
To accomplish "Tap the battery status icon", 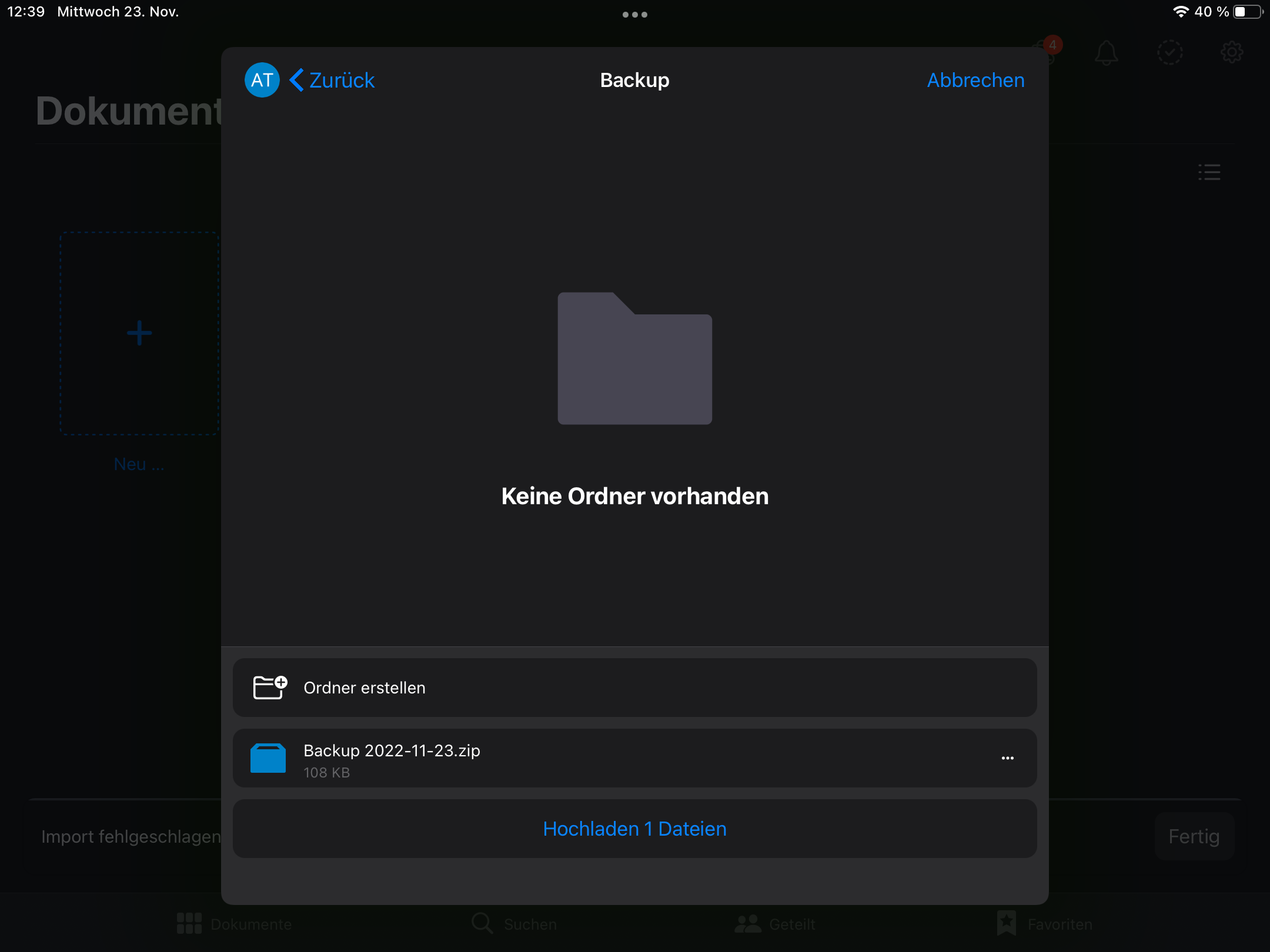I will click(x=1248, y=12).
